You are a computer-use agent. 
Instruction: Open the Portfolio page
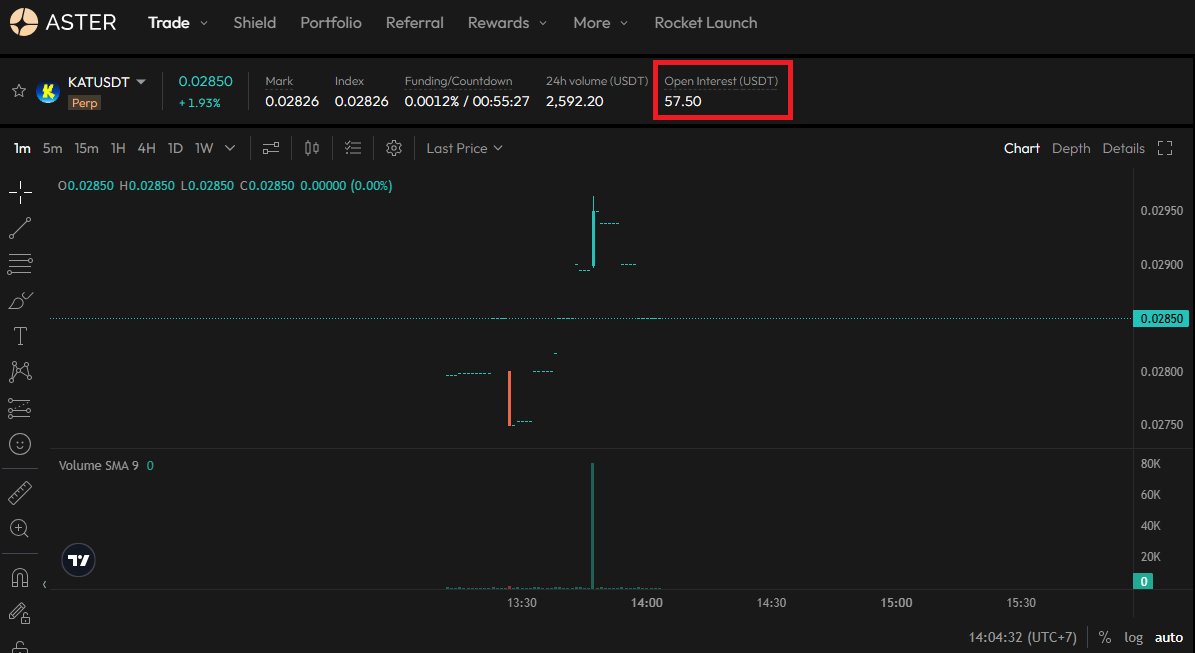331,22
